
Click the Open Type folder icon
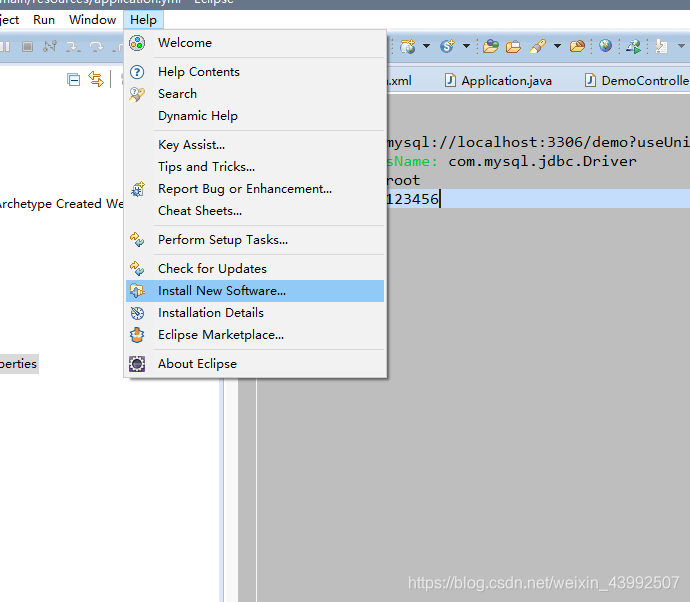click(x=491, y=46)
